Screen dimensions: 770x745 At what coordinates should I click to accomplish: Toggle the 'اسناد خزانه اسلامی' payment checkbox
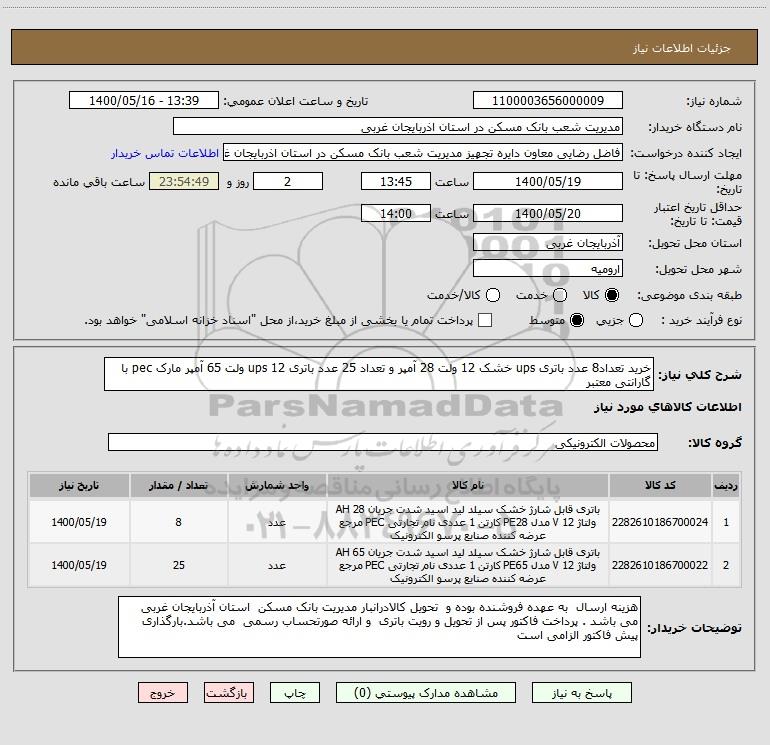pyautogui.click(x=485, y=320)
